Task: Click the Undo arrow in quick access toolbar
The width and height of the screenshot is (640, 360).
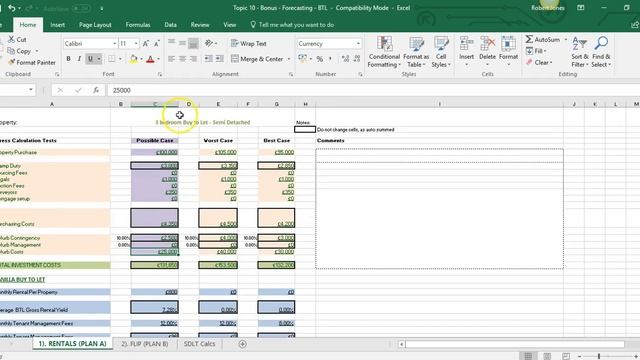Action: coord(12,8)
